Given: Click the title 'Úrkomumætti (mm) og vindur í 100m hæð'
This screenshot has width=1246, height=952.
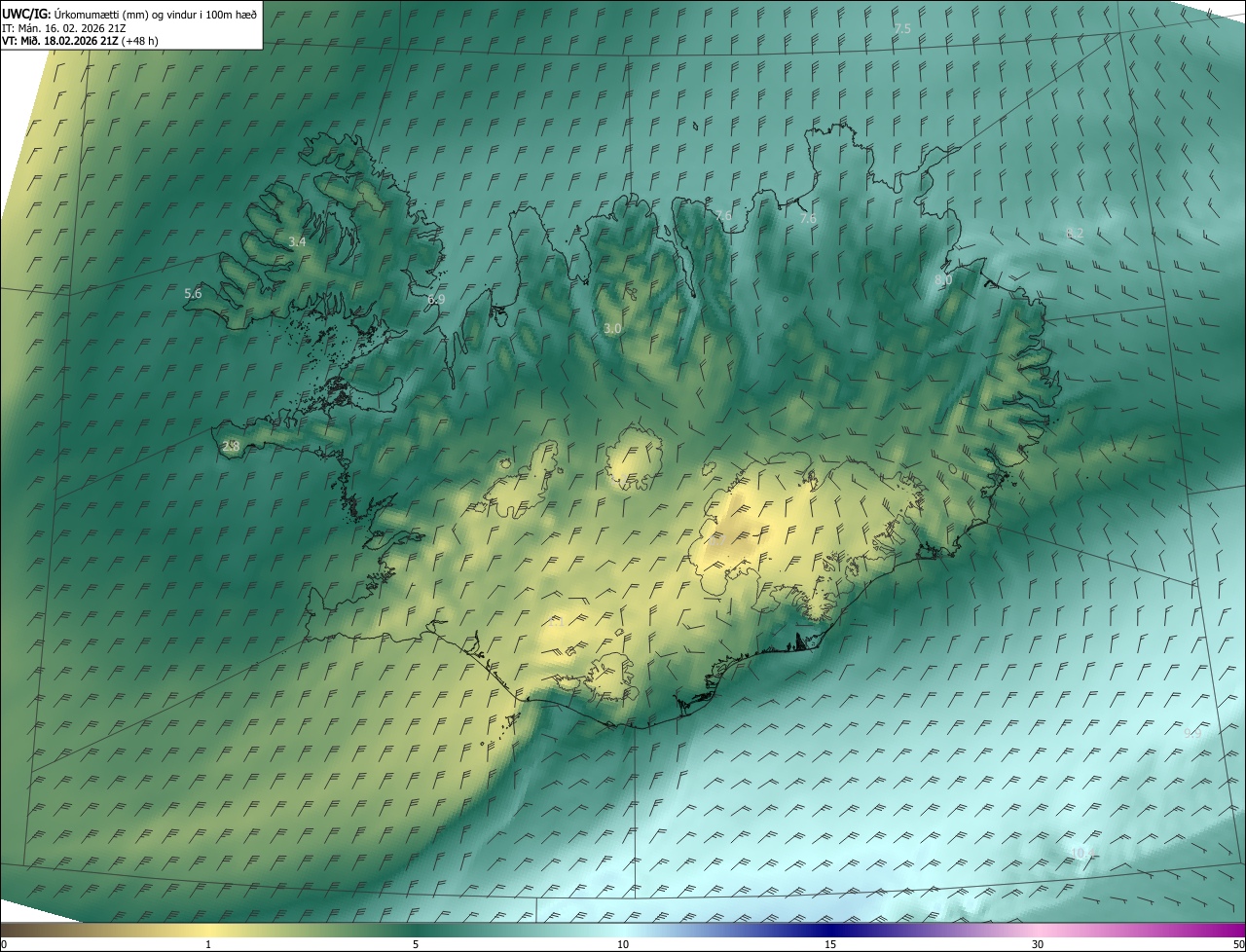Looking at the screenshot, I should (x=157, y=14).
